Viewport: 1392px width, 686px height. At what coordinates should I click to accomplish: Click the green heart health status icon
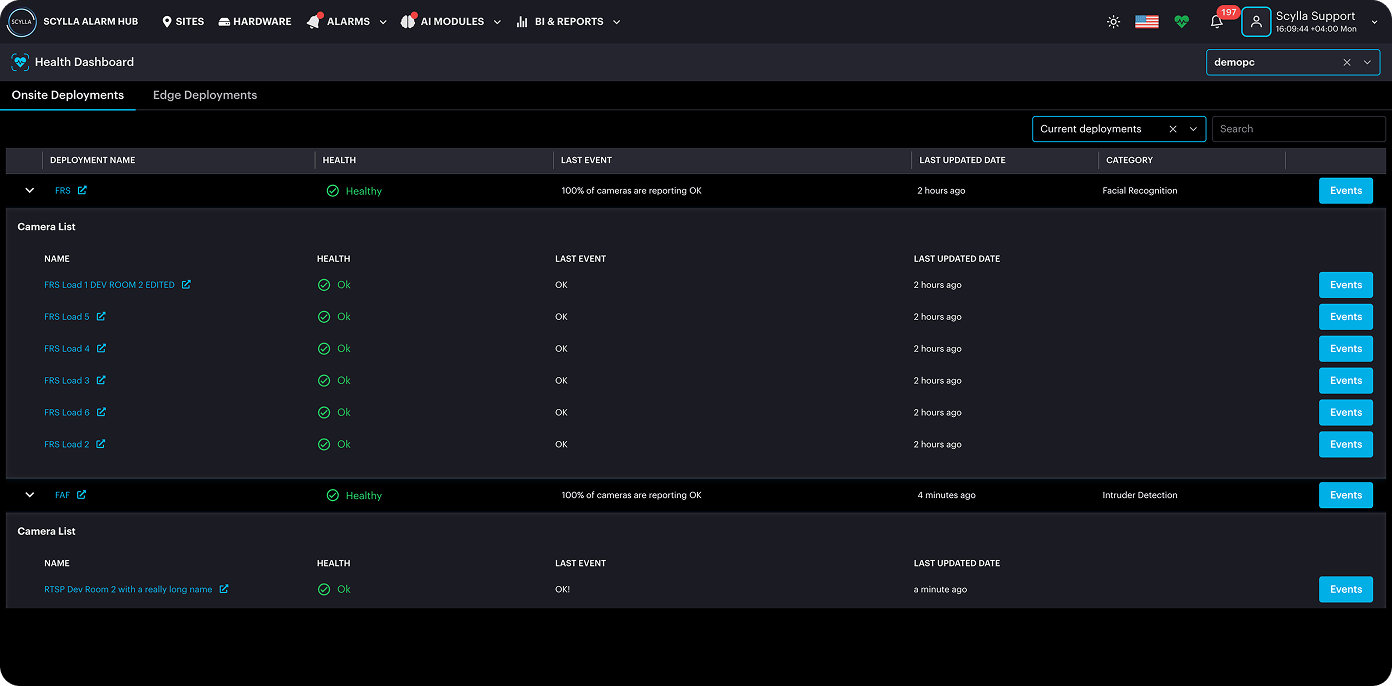(1182, 22)
